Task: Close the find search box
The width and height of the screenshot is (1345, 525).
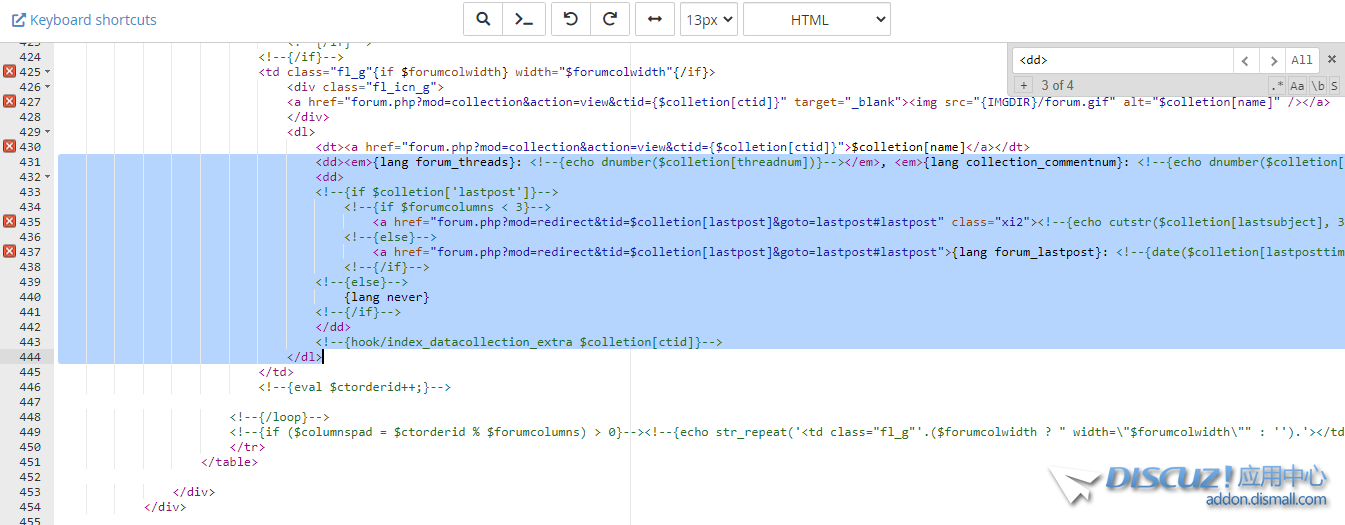Action: pos(1331,60)
